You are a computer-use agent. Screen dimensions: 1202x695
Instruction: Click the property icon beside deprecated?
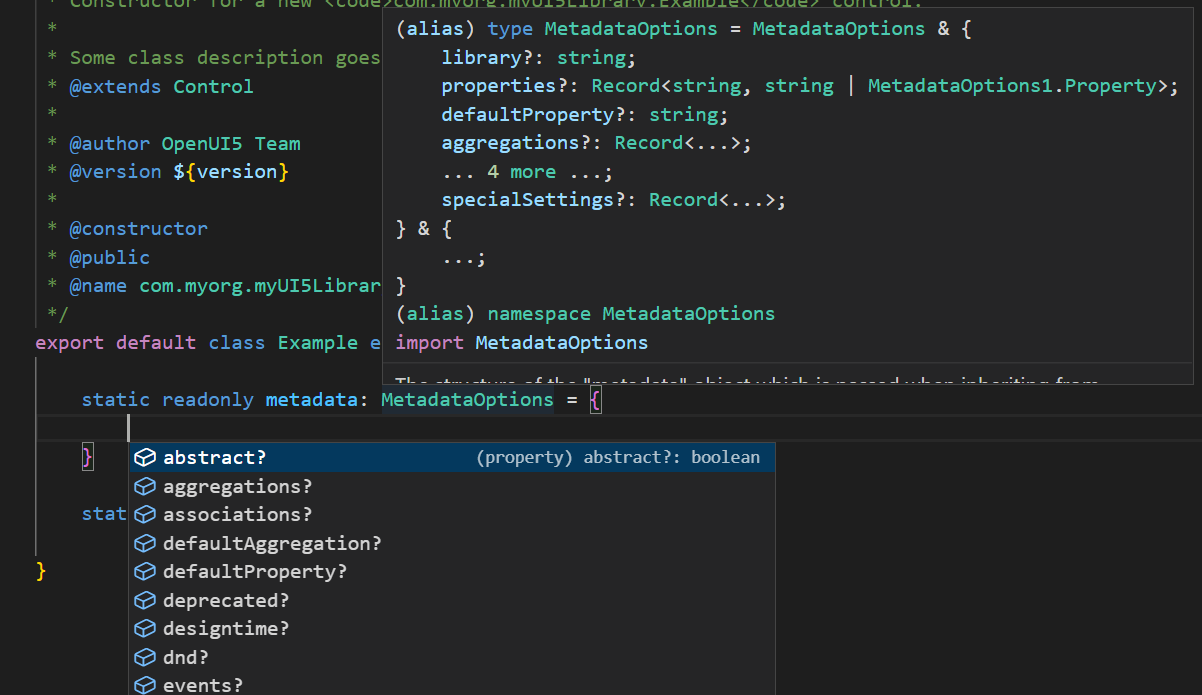tap(146, 601)
